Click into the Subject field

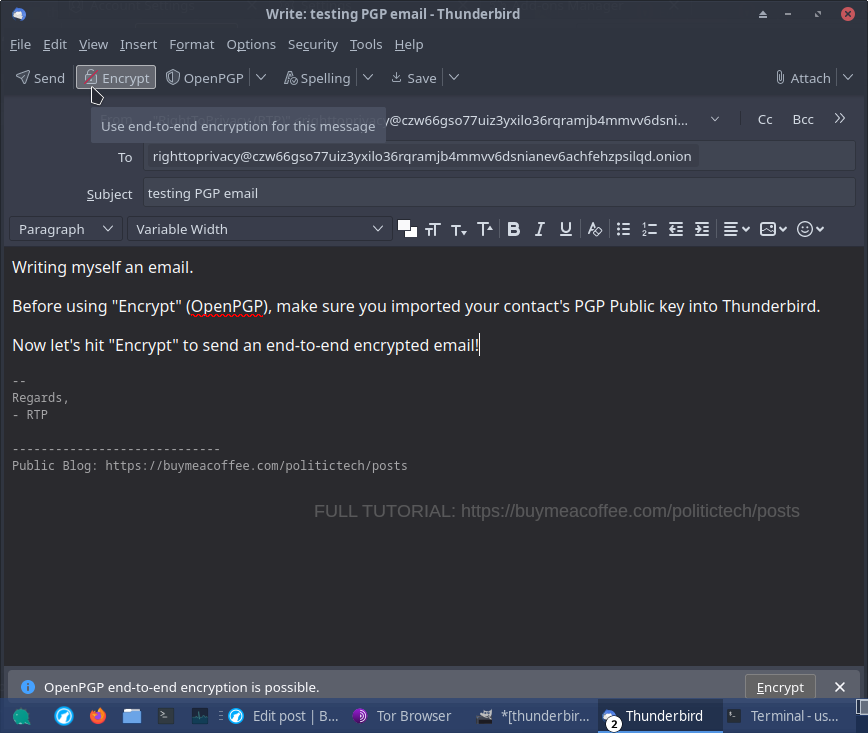coord(499,193)
